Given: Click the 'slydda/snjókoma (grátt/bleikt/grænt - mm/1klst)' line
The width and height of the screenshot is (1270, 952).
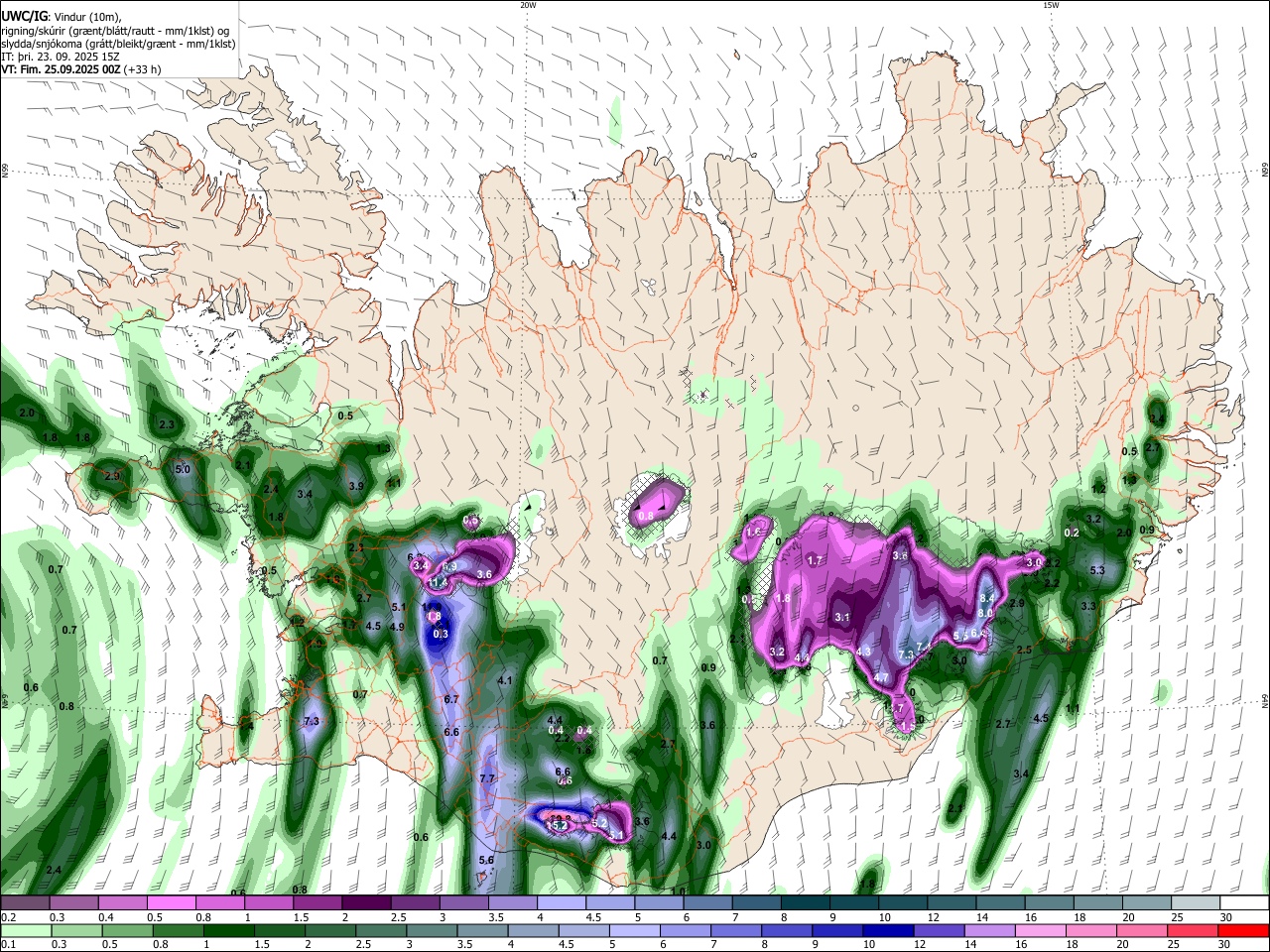Looking at the screenshot, I should coord(118,44).
